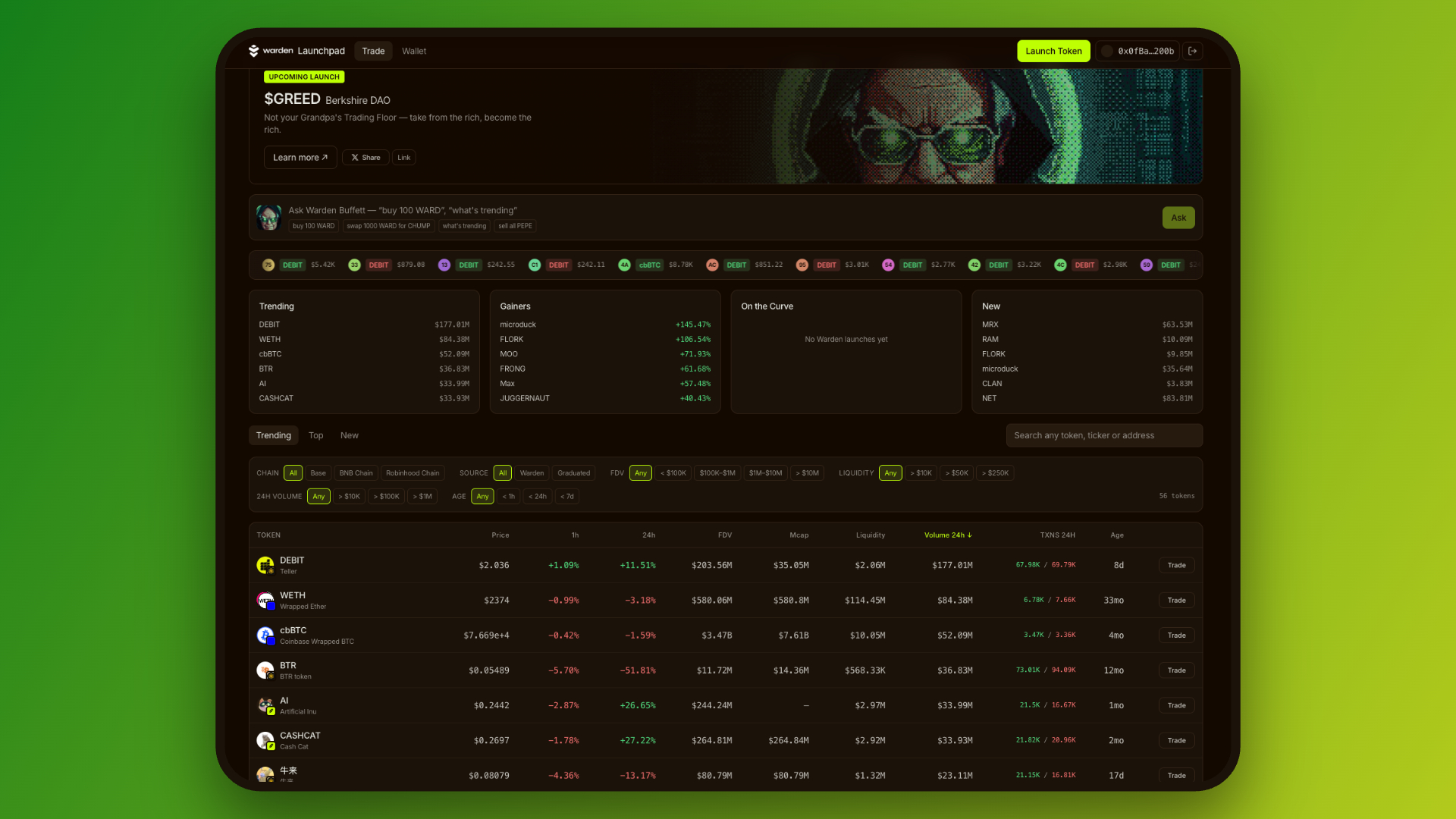Click the Launch Token button
Viewport: 1456px width, 819px height.
pos(1053,51)
